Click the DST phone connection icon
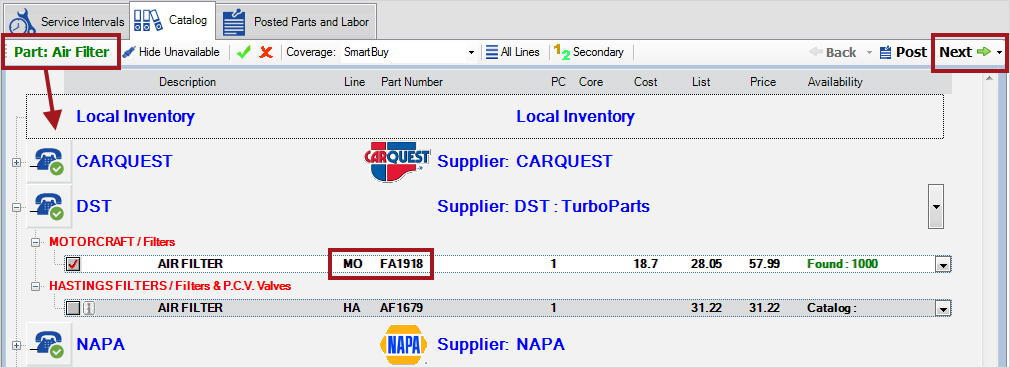Viewport: 1010px width, 368px height. pos(49,206)
